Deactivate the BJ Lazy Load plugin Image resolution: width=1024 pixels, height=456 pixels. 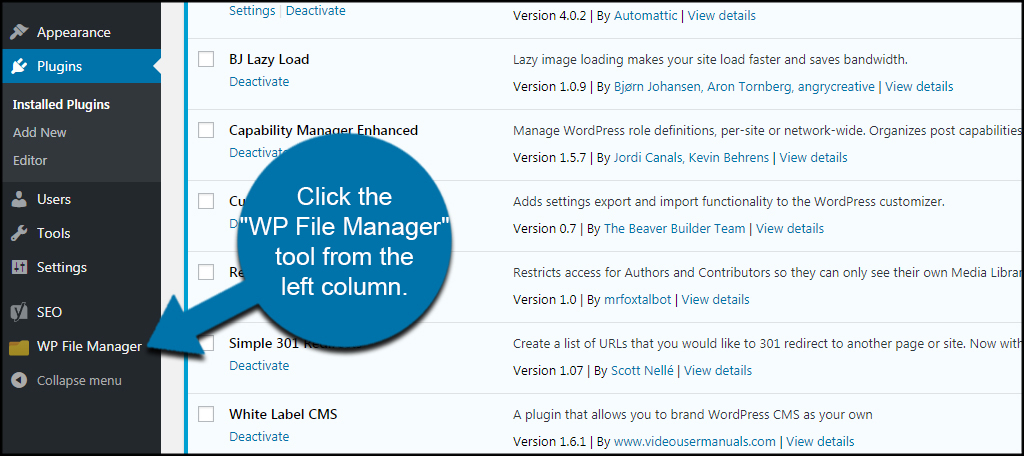pyautogui.click(x=259, y=82)
